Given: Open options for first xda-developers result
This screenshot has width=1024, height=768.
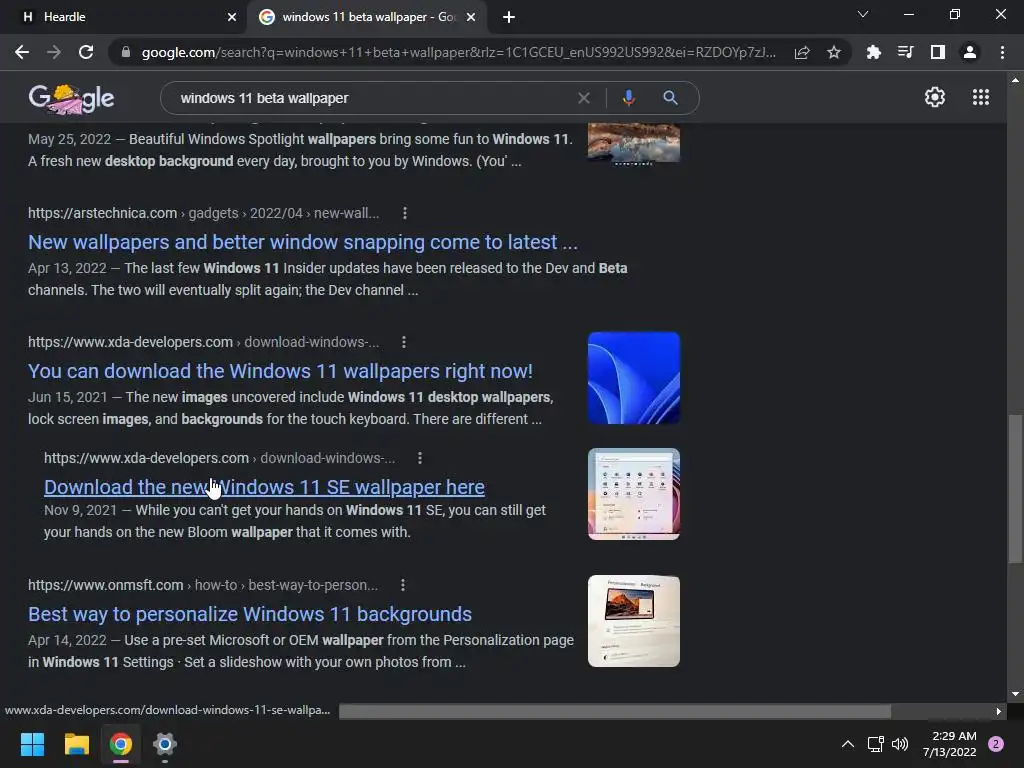Looking at the screenshot, I should coord(404,342).
